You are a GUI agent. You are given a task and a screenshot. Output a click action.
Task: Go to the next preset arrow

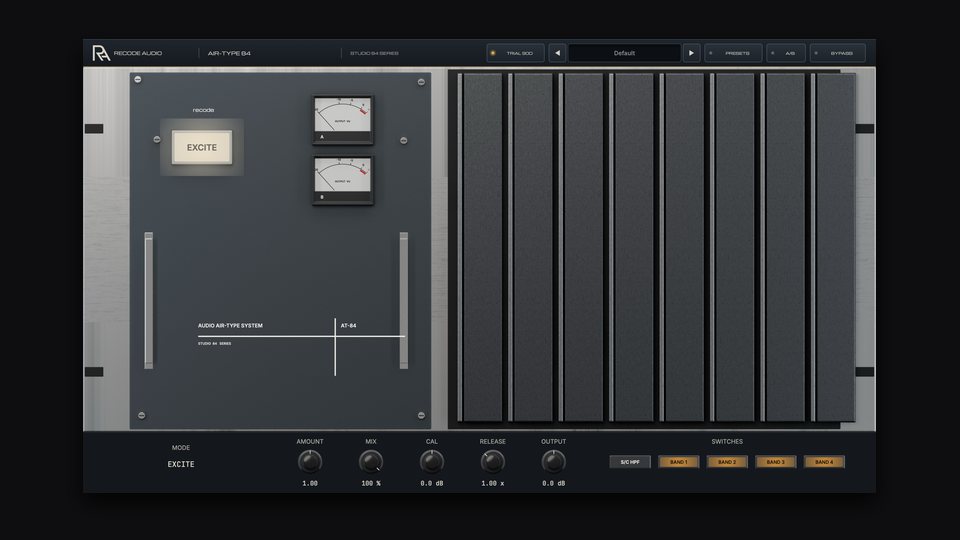point(691,53)
